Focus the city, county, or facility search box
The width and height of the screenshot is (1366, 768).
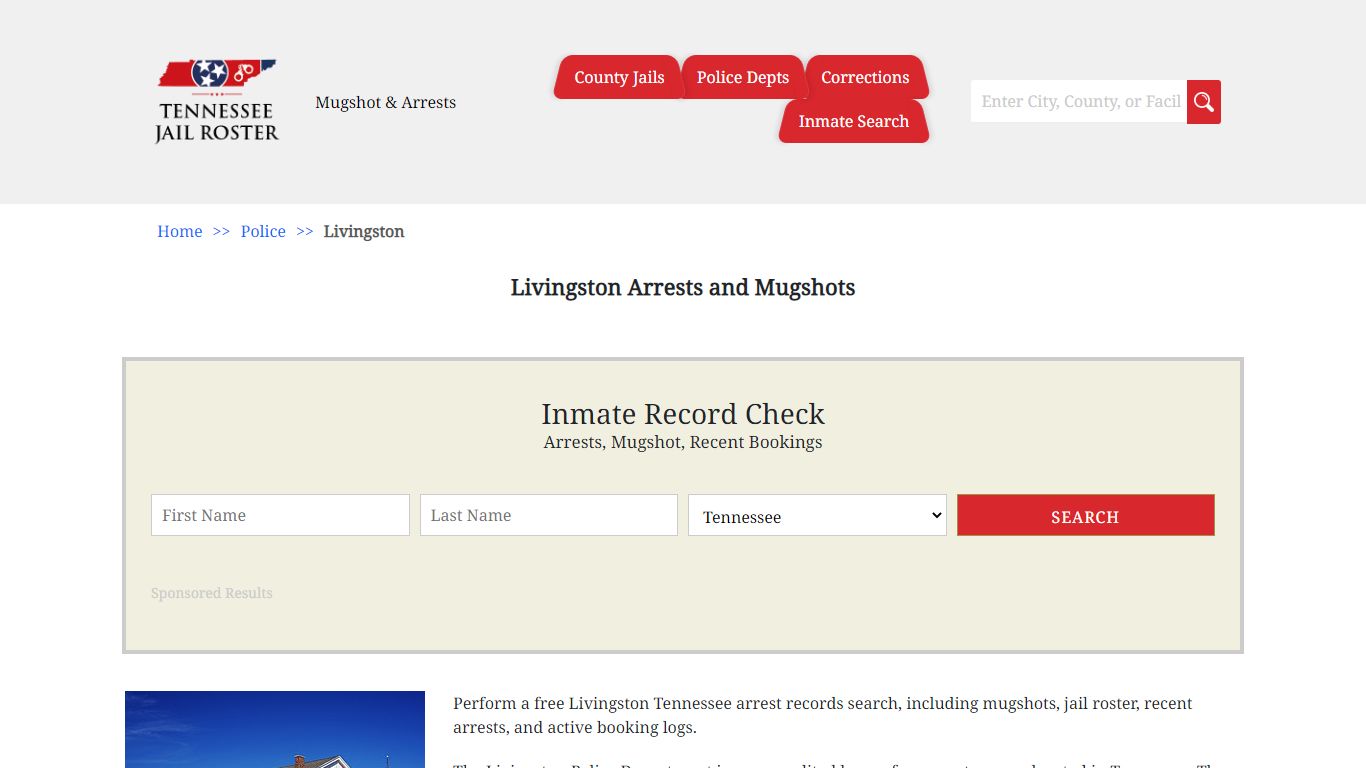[1079, 102]
